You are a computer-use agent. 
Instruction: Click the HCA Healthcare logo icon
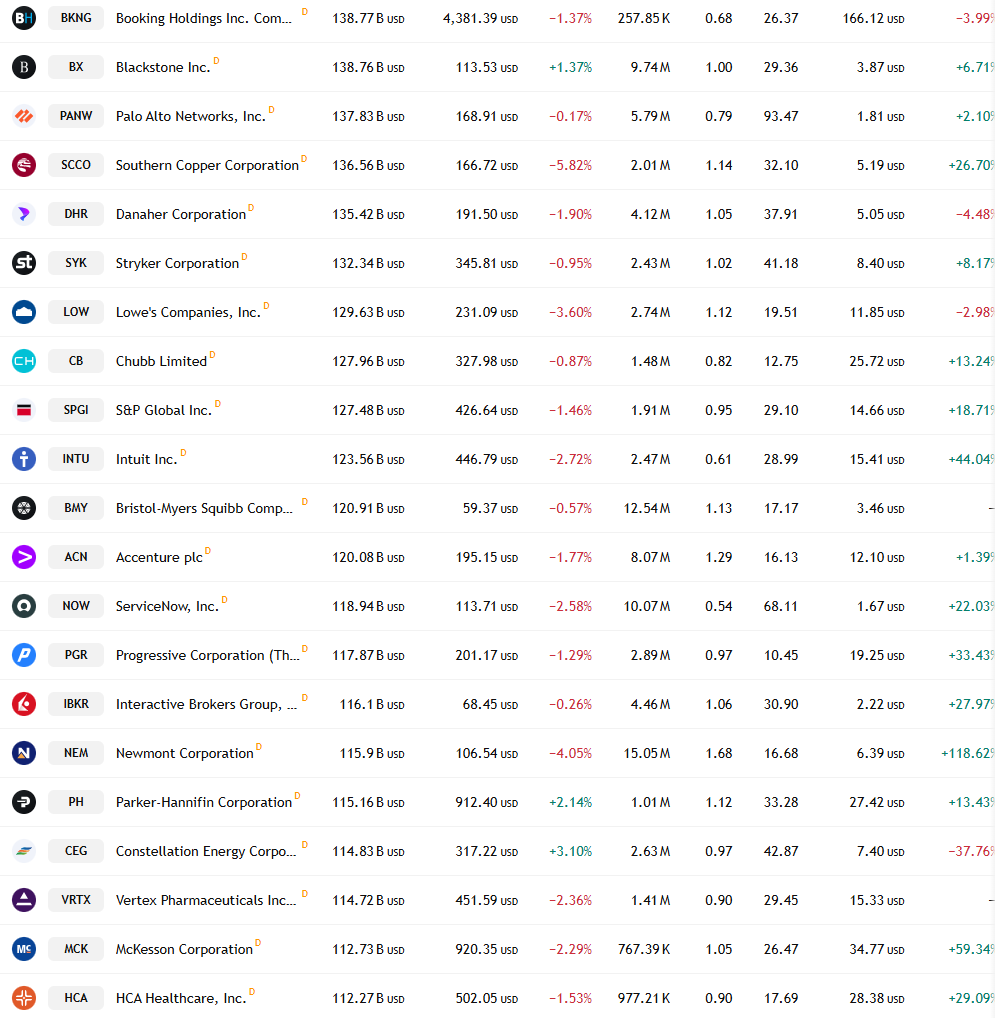24,999
